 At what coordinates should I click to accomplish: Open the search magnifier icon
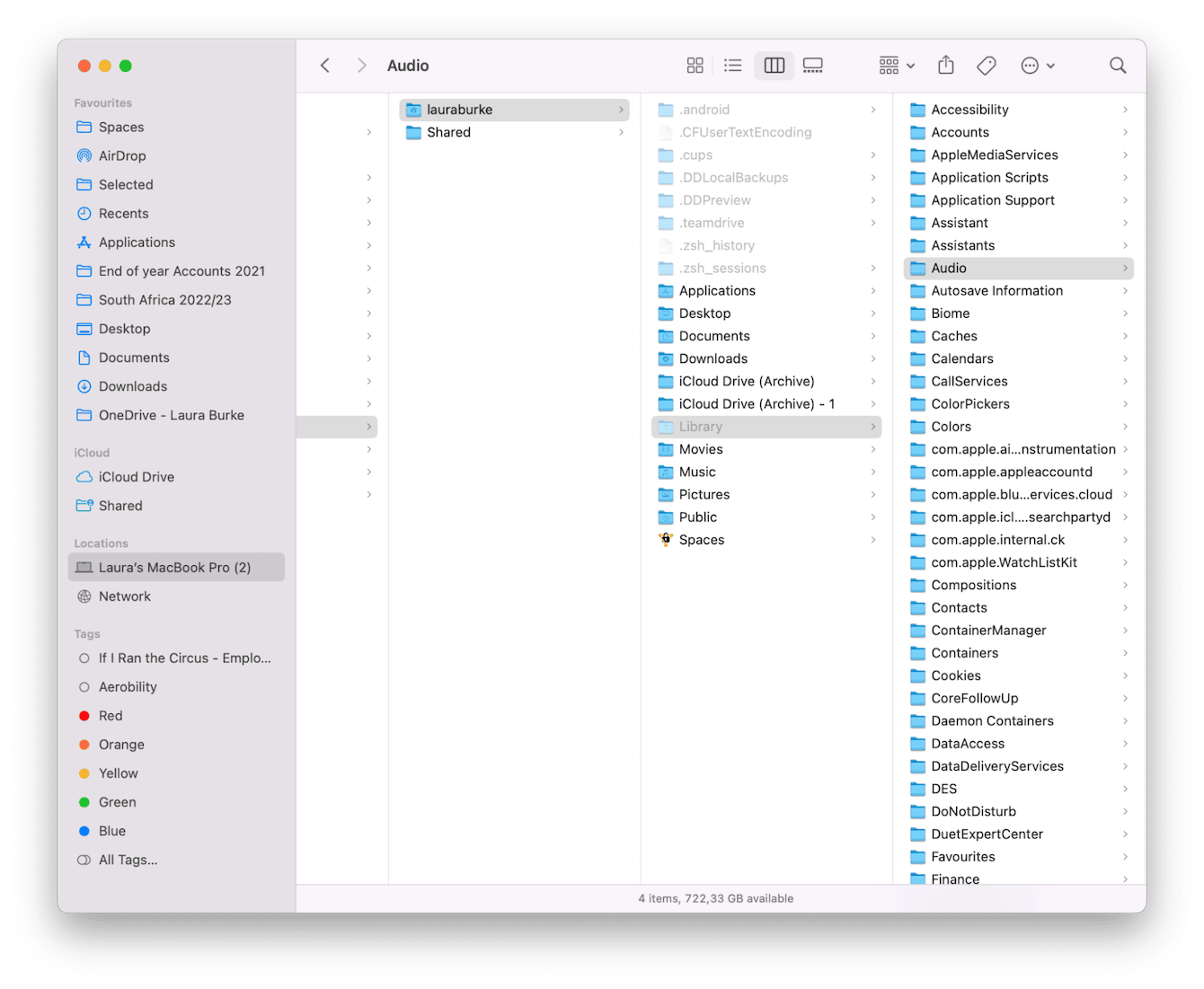point(1117,66)
